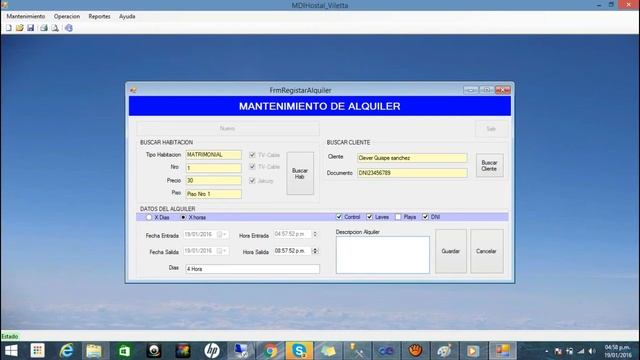Click the Nuevo button
The image size is (640, 360).
click(x=228, y=129)
